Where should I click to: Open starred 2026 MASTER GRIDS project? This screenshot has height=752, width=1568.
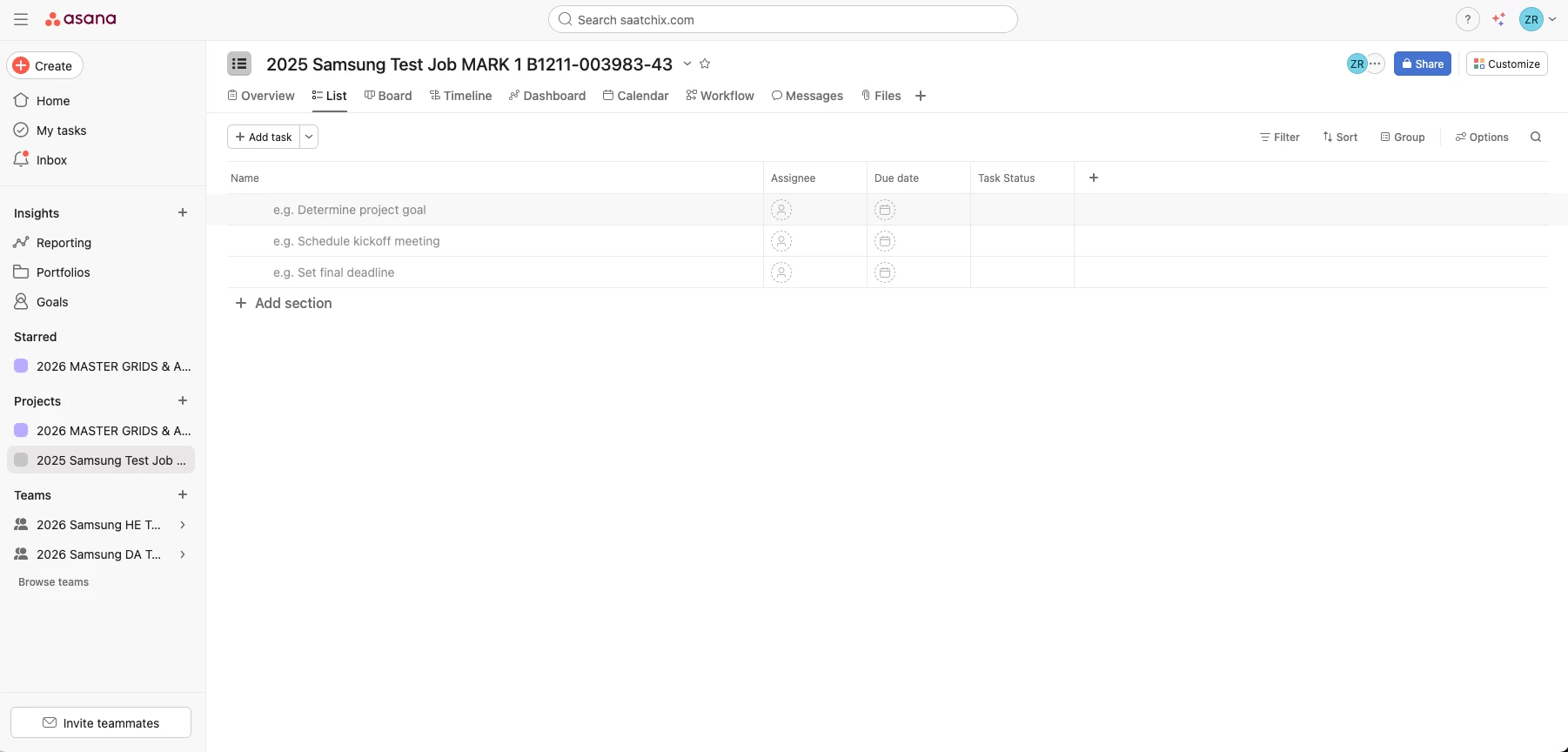click(101, 366)
